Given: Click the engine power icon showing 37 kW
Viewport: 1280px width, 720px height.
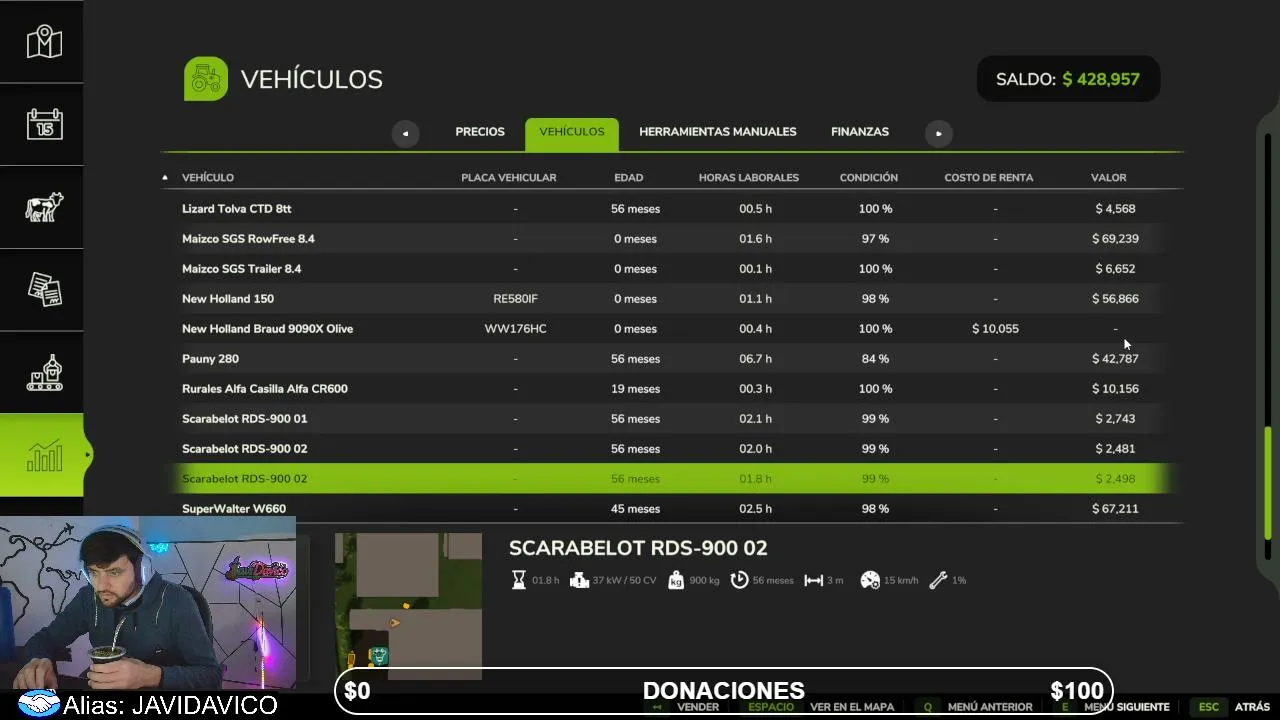Looking at the screenshot, I should pyautogui.click(x=579, y=580).
